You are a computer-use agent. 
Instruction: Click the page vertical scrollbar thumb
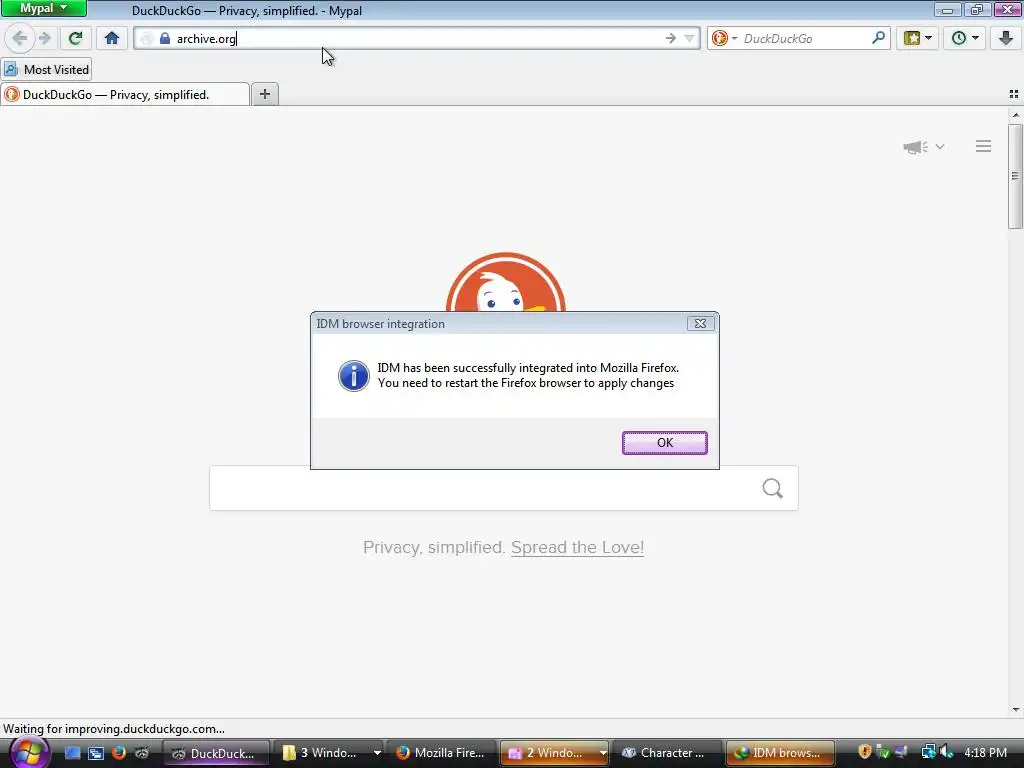(1015, 176)
